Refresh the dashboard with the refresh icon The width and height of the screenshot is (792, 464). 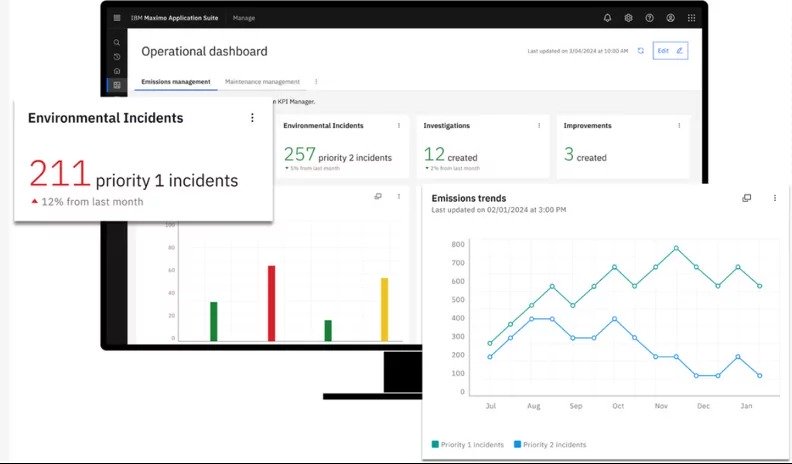(x=640, y=50)
